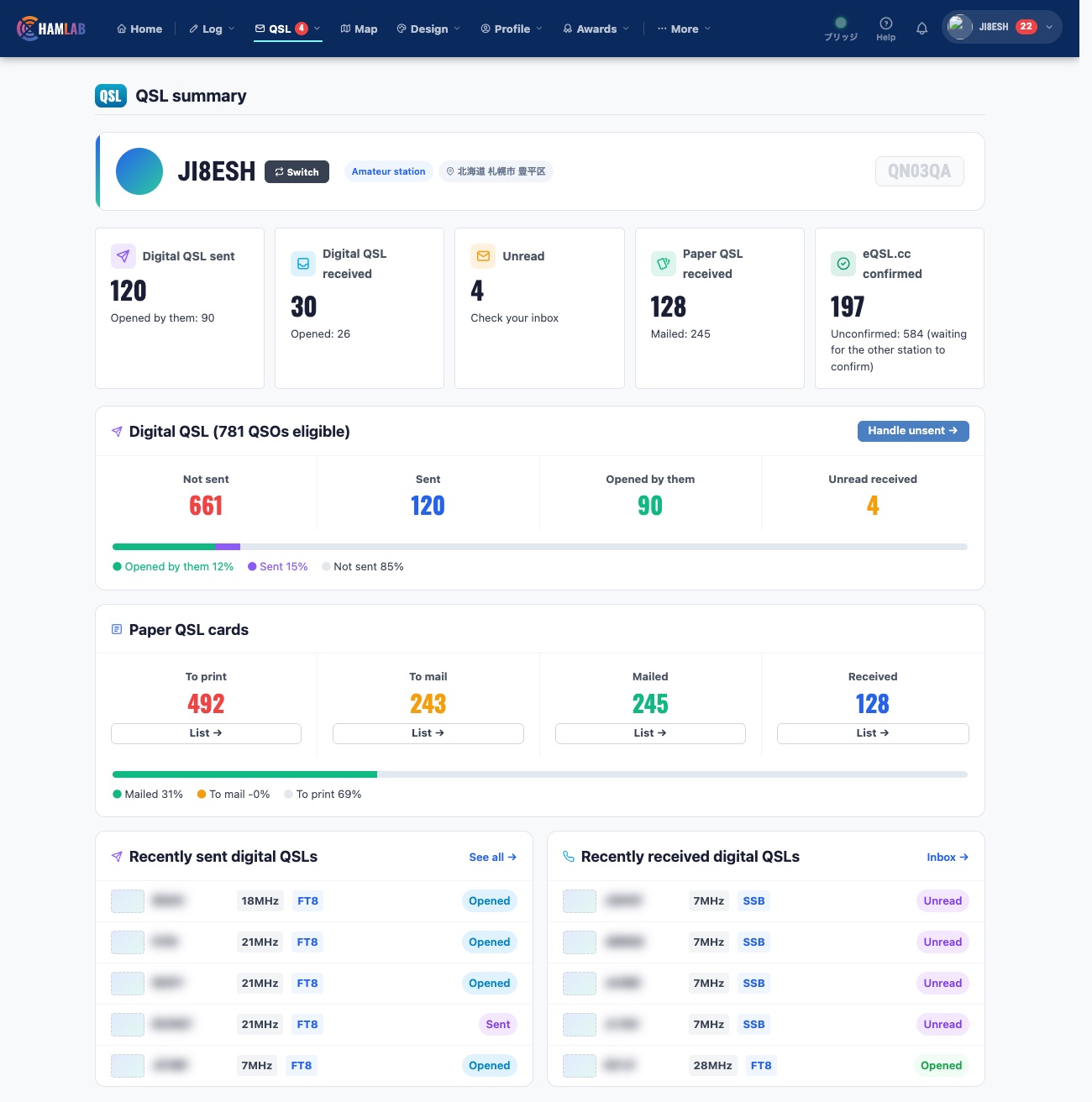Click the 28MHz FT8 received QSL row

pyautogui.click(x=766, y=1066)
